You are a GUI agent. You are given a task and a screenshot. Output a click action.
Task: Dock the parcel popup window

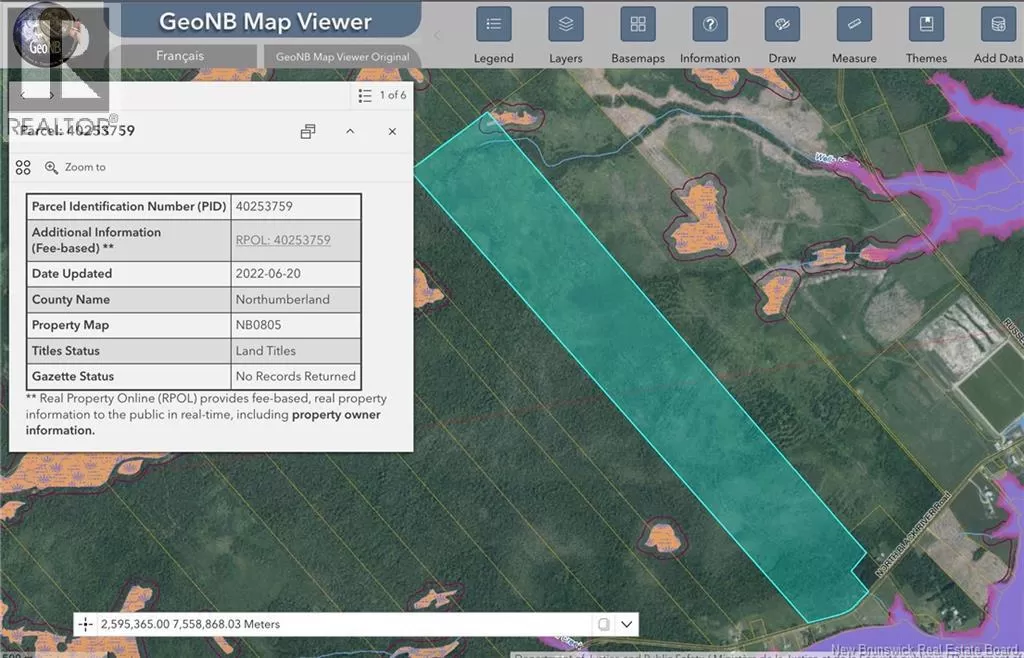(308, 131)
